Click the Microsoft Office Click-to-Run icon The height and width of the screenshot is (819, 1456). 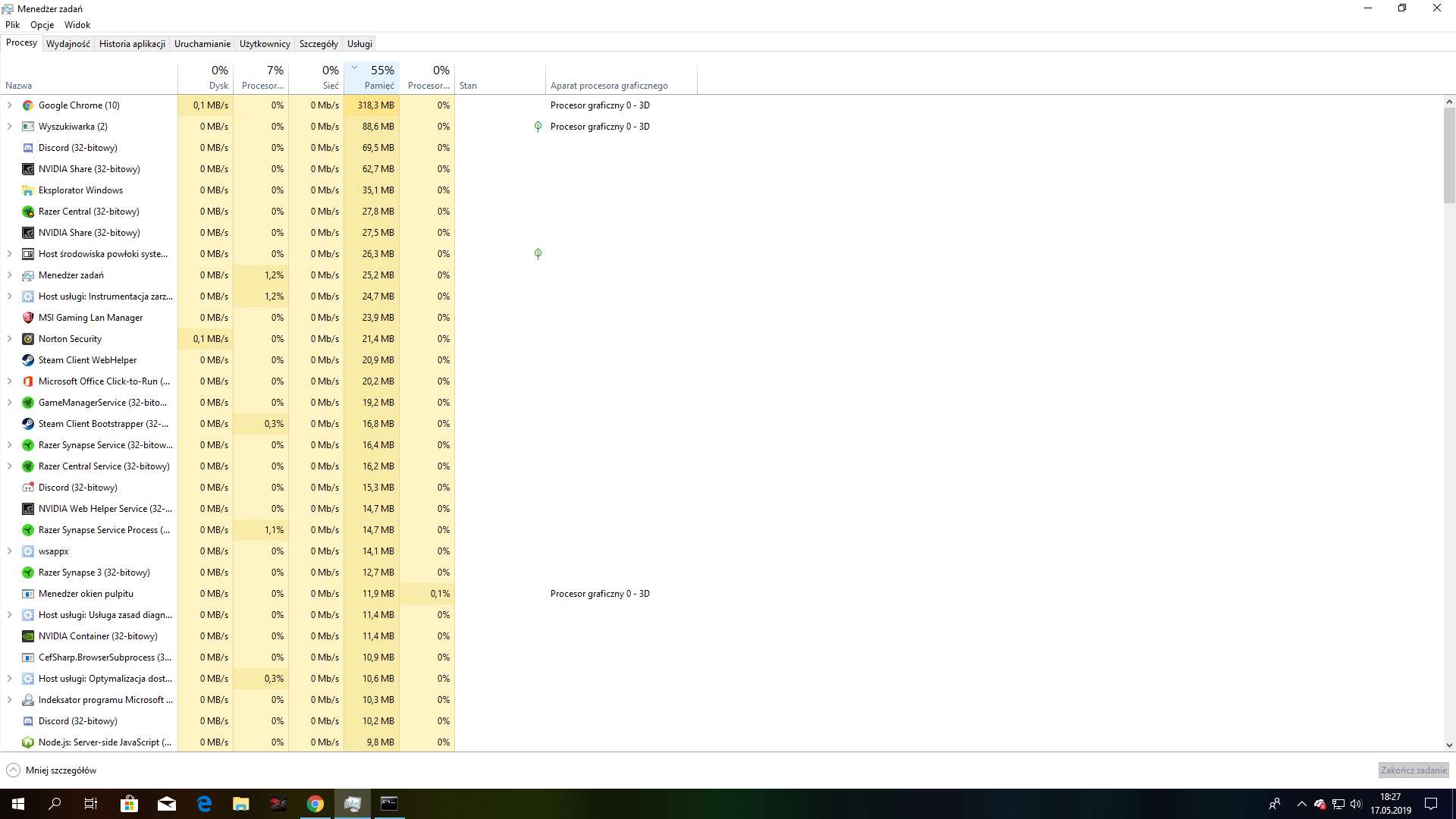tap(28, 381)
